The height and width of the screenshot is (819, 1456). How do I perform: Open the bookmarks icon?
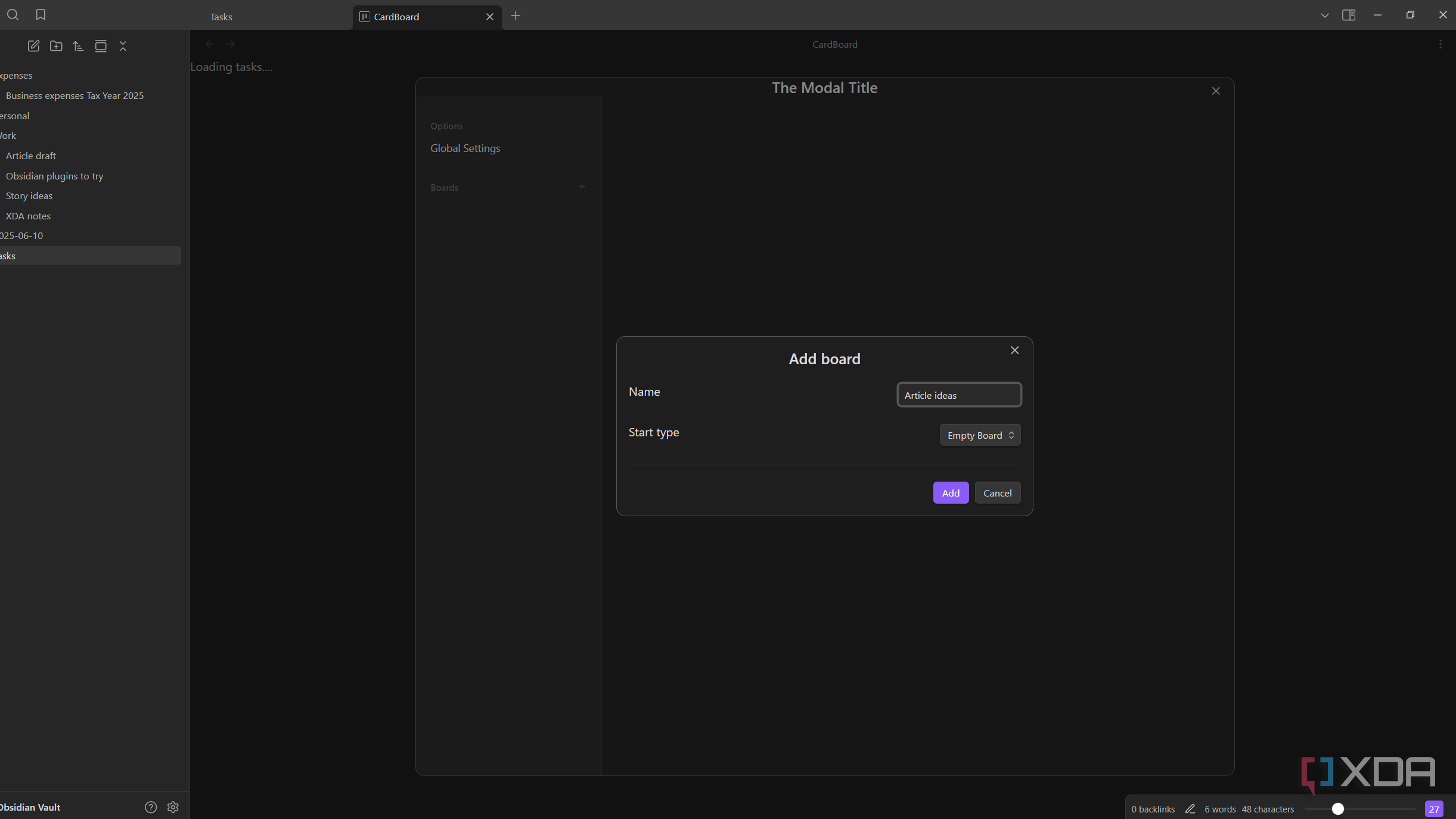point(41,15)
